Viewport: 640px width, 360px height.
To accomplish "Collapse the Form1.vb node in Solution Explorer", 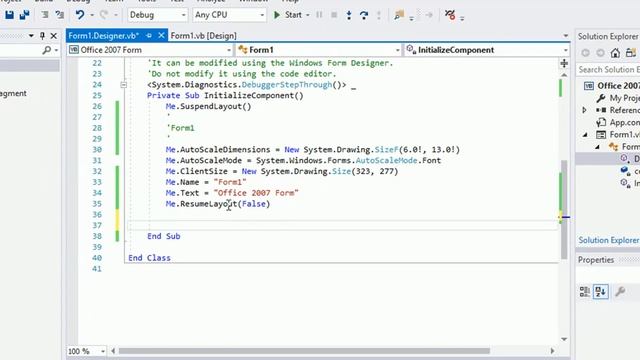I will (586, 135).
